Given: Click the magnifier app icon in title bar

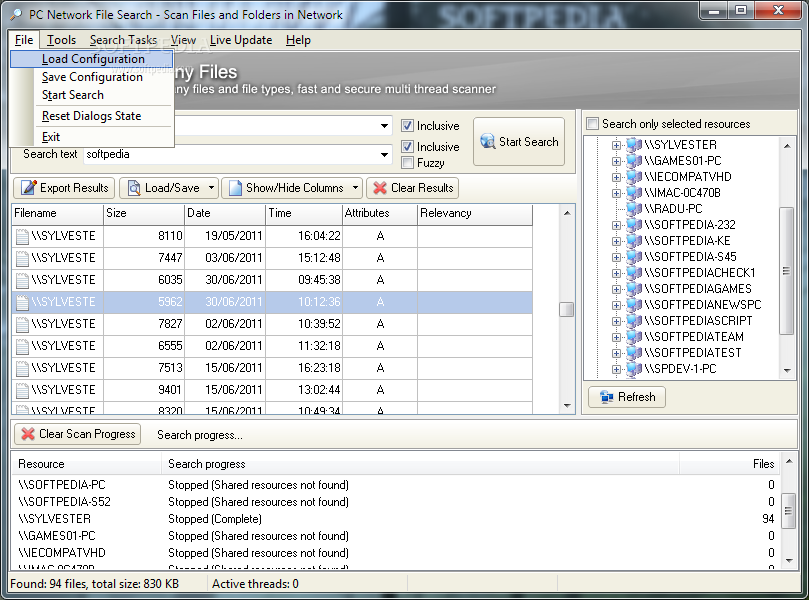Looking at the screenshot, I should [x=15, y=14].
